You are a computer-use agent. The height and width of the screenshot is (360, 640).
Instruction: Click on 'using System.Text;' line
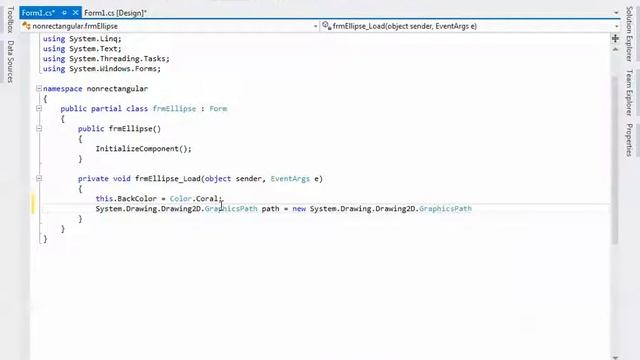pyautogui.click(x=82, y=49)
